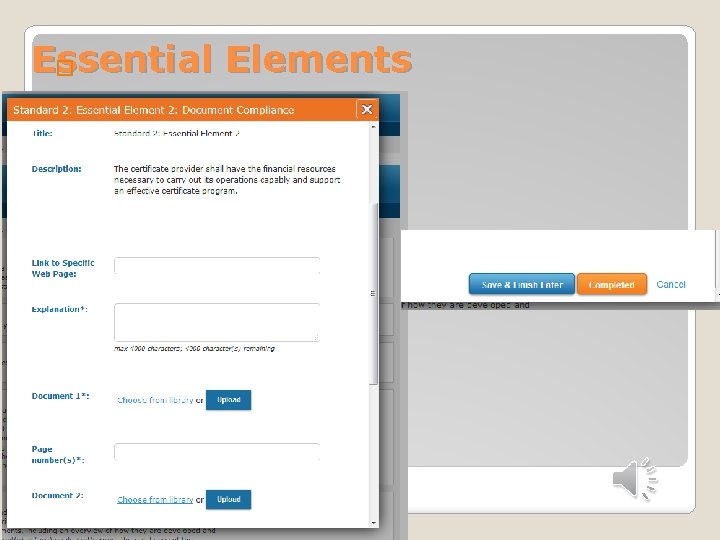The image size is (720, 540).
Task: Choose Document 2 from library
Action: (155, 500)
